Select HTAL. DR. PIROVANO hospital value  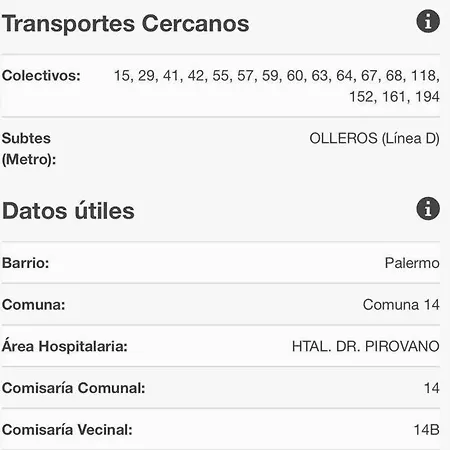(366, 346)
